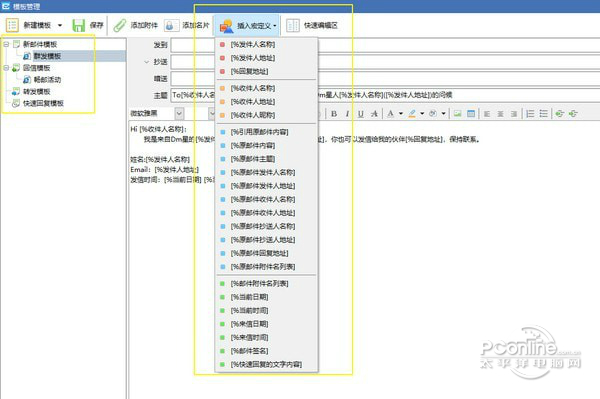600x399 pixels.
Task: Select the 回信模板 folder
Action: click(x=36, y=68)
